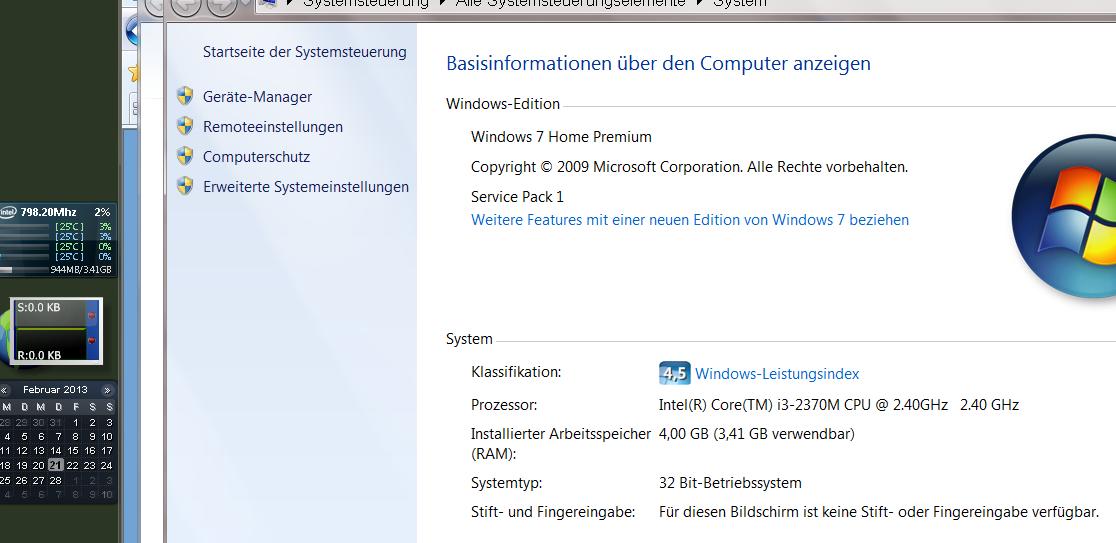This screenshot has height=543, width=1116.
Task: Go to next month in calendar gadget
Action: [x=107, y=390]
